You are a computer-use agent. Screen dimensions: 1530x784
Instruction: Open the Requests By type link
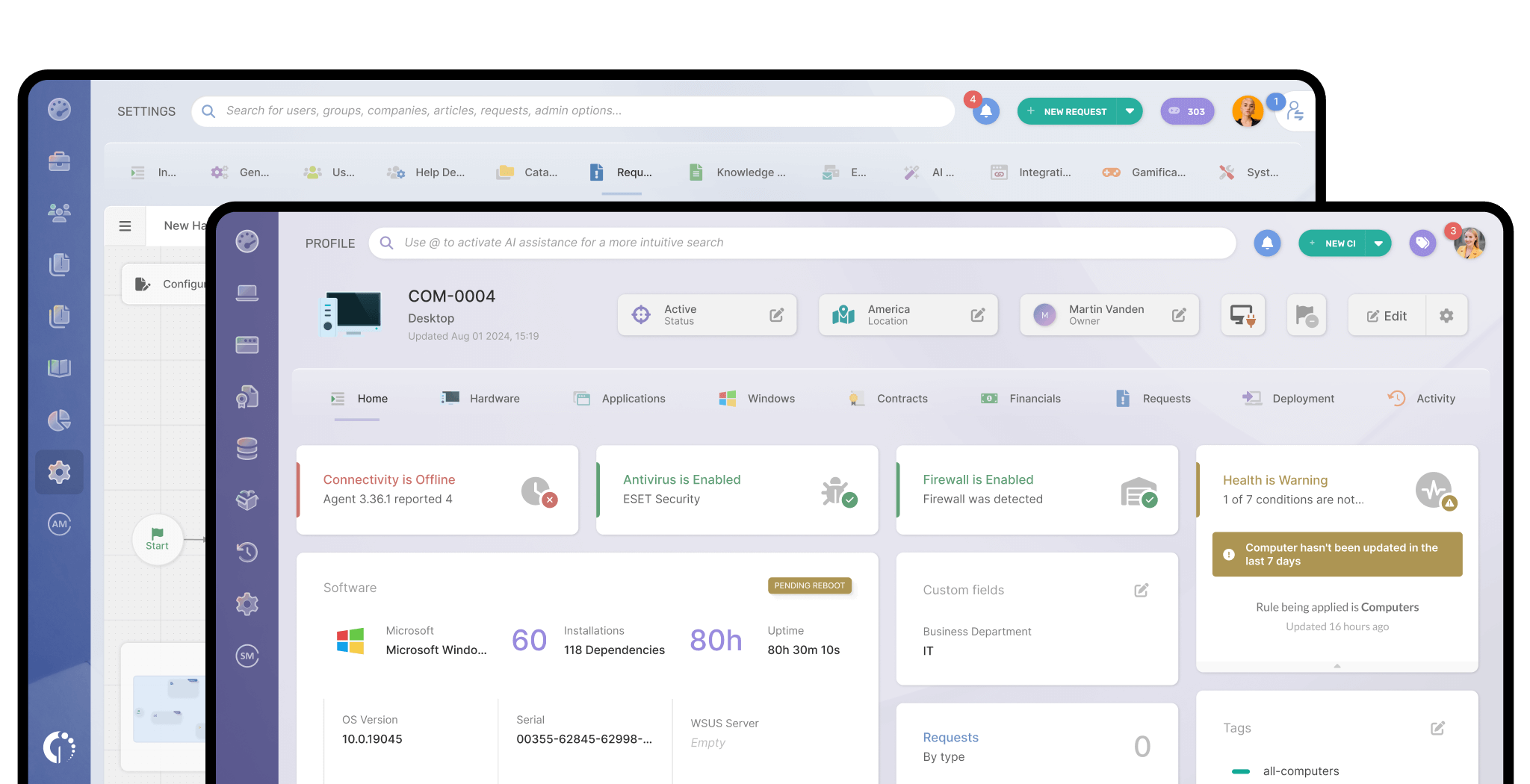[950, 738]
